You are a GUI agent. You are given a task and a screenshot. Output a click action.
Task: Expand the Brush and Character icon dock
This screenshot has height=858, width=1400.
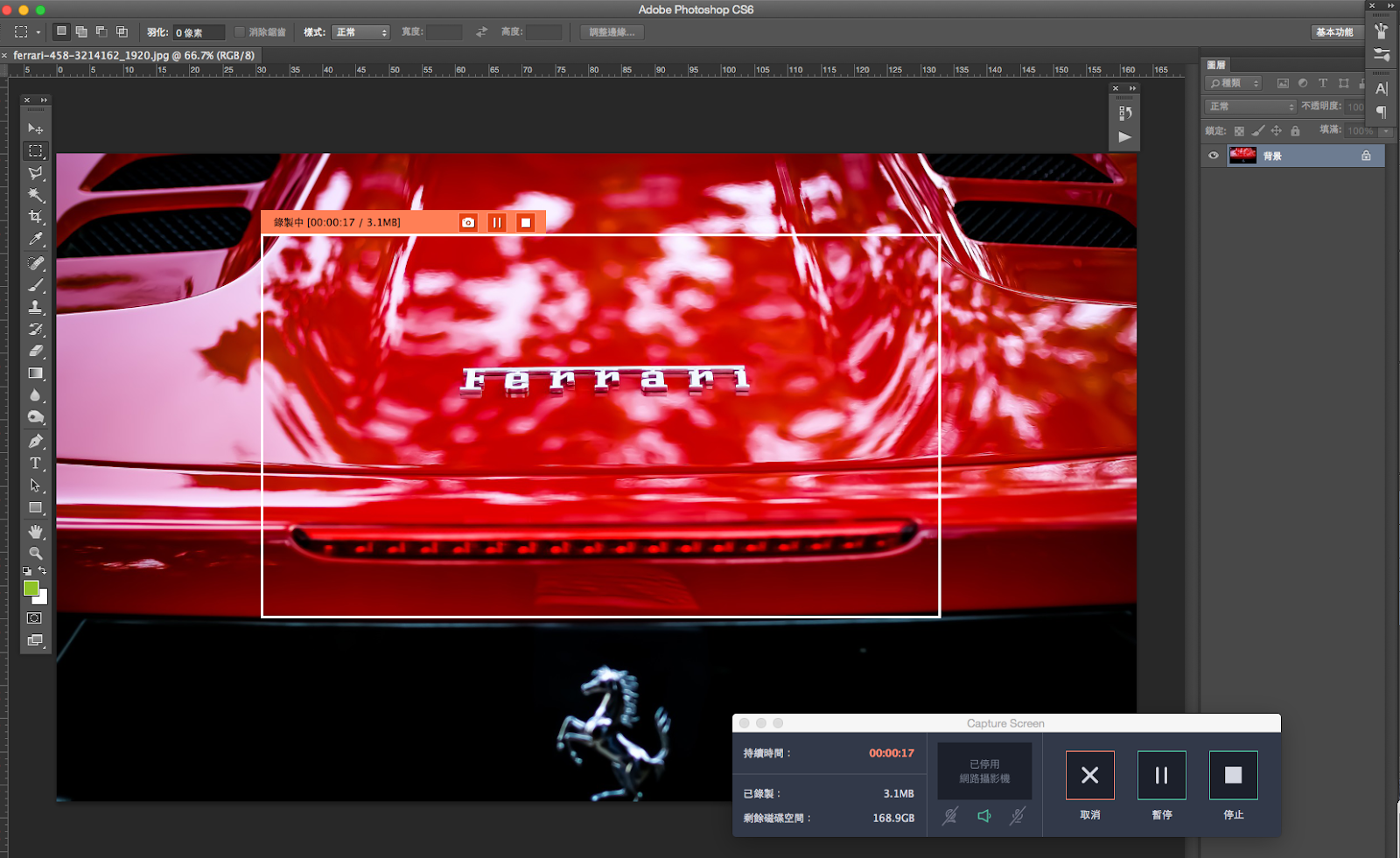coord(1390,5)
